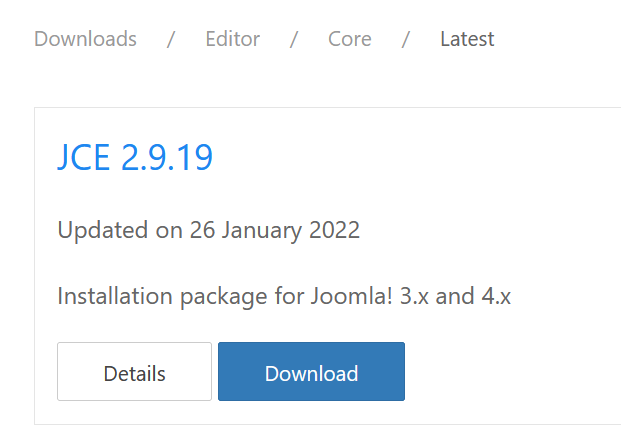Click the blue Download button

pos(311,371)
